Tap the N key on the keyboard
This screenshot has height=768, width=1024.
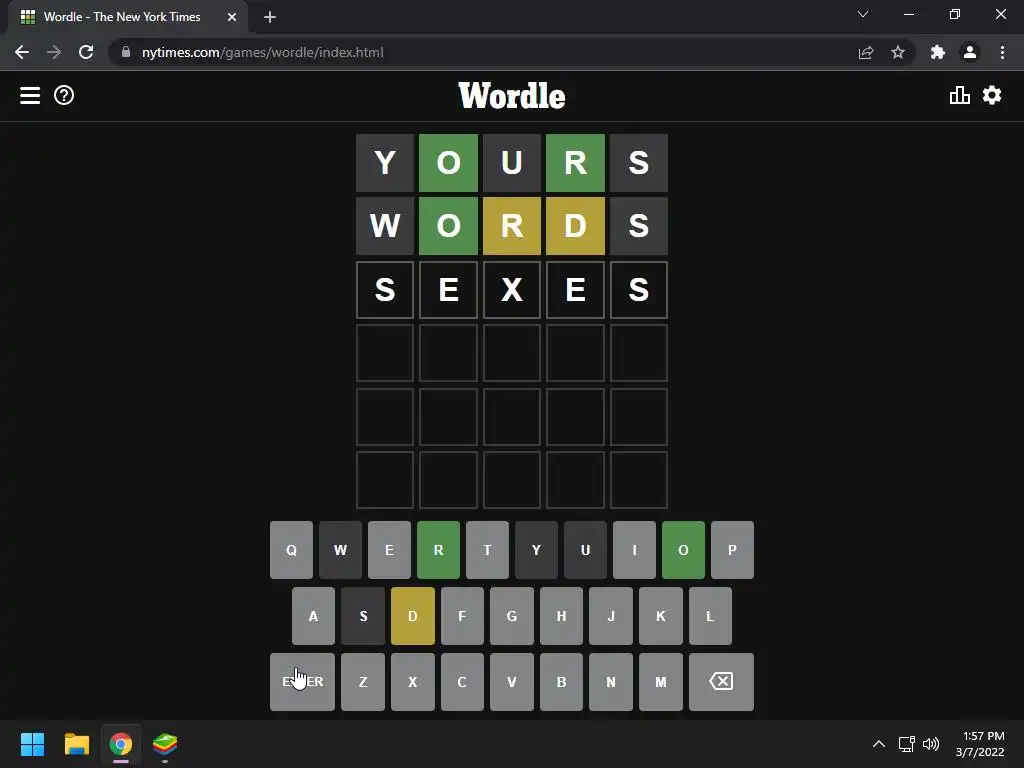click(x=611, y=682)
